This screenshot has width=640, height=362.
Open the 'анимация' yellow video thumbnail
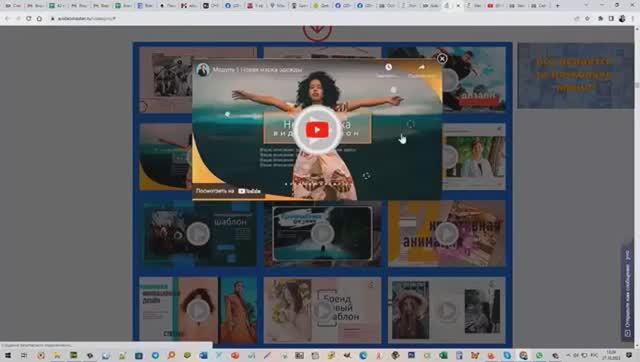[447, 234]
